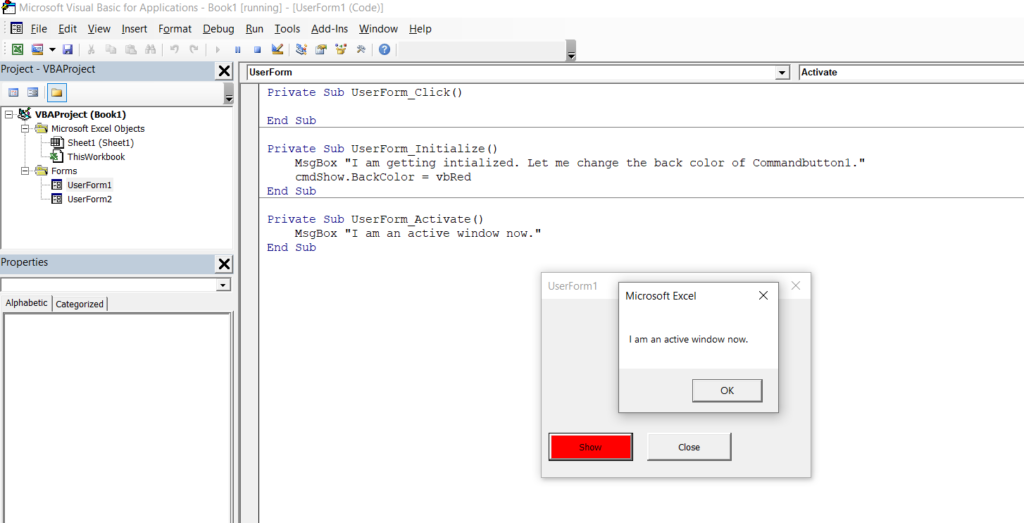This screenshot has width=1024, height=523.
Task: Open Project Explorer toolbar icon
Action: coord(301,50)
